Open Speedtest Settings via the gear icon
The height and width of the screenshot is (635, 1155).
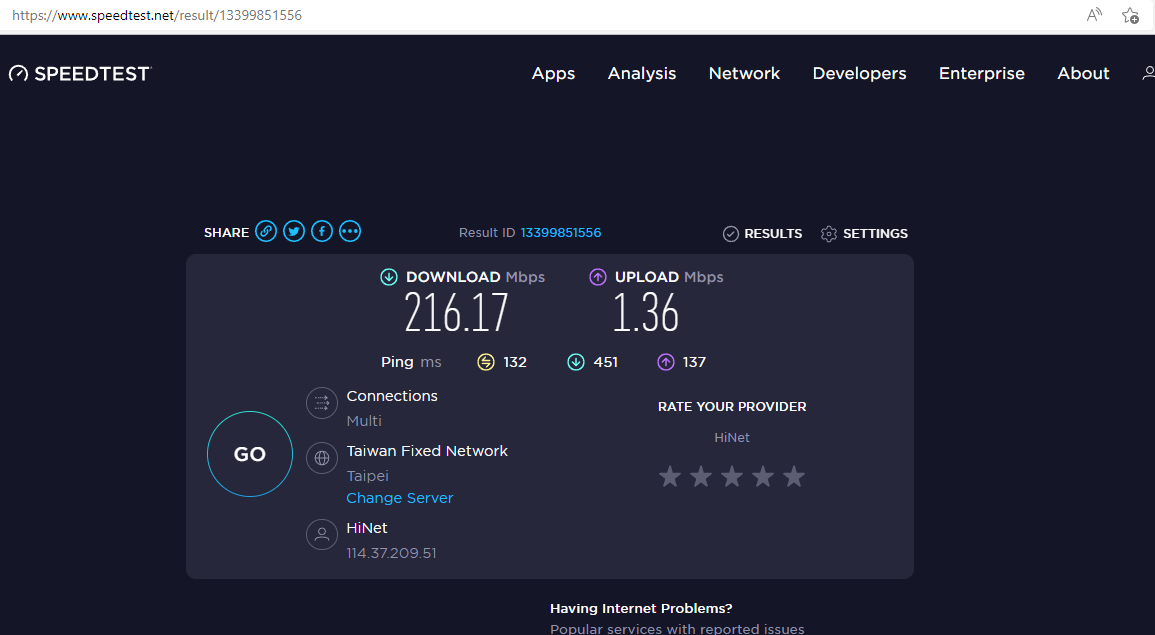click(828, 233)
